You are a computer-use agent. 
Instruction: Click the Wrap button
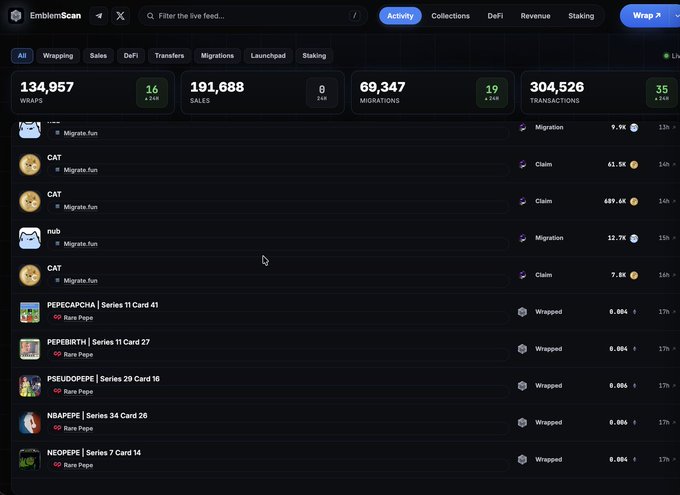646,16
